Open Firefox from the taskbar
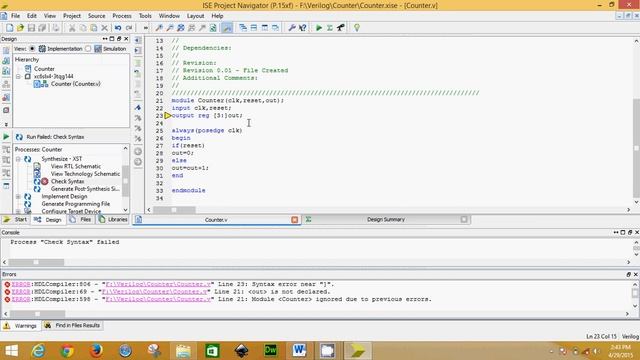Image resolution: width=640 pixels, height=360 pixels. click(x=96, y=351)
